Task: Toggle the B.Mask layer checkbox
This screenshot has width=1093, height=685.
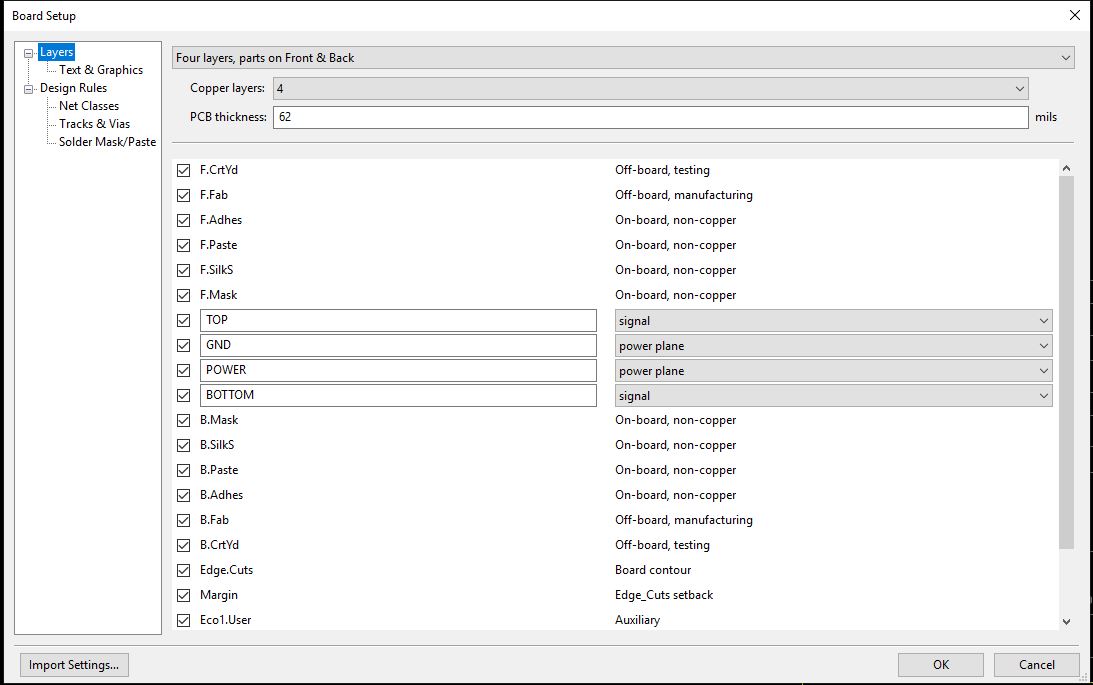Action: 183,421
